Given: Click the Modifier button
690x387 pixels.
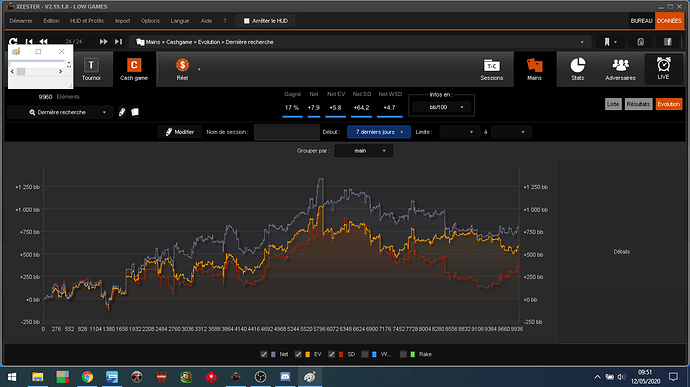Looking at the screenshot, I should (x=180, y=132).
